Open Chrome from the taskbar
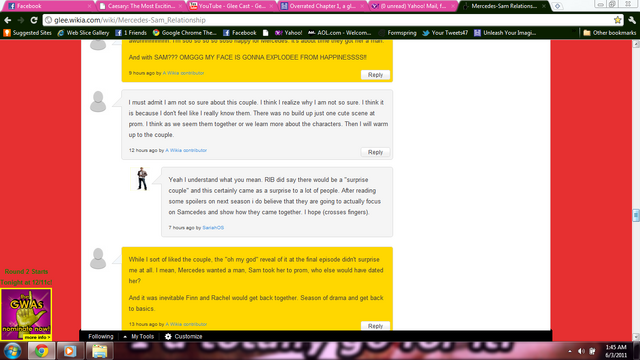 click(x=41, y=351)
